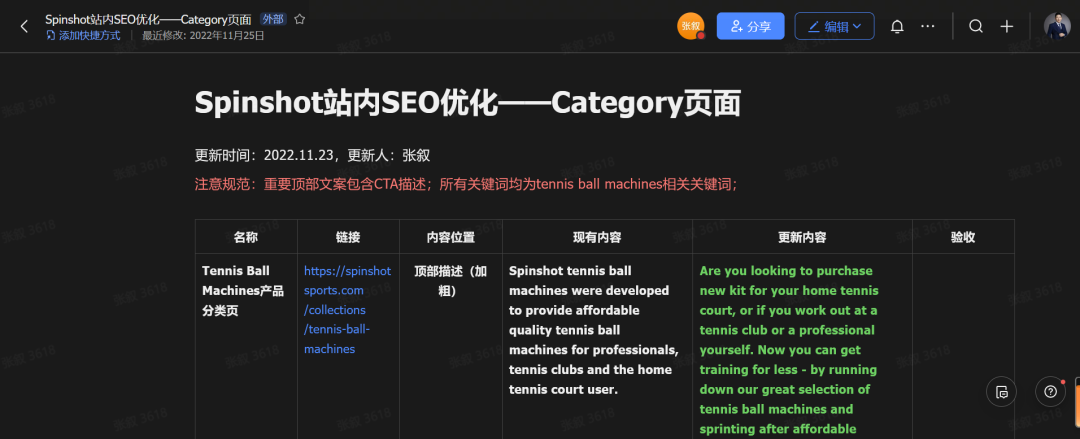Expand the 编辑 mode dropdown

834,26
